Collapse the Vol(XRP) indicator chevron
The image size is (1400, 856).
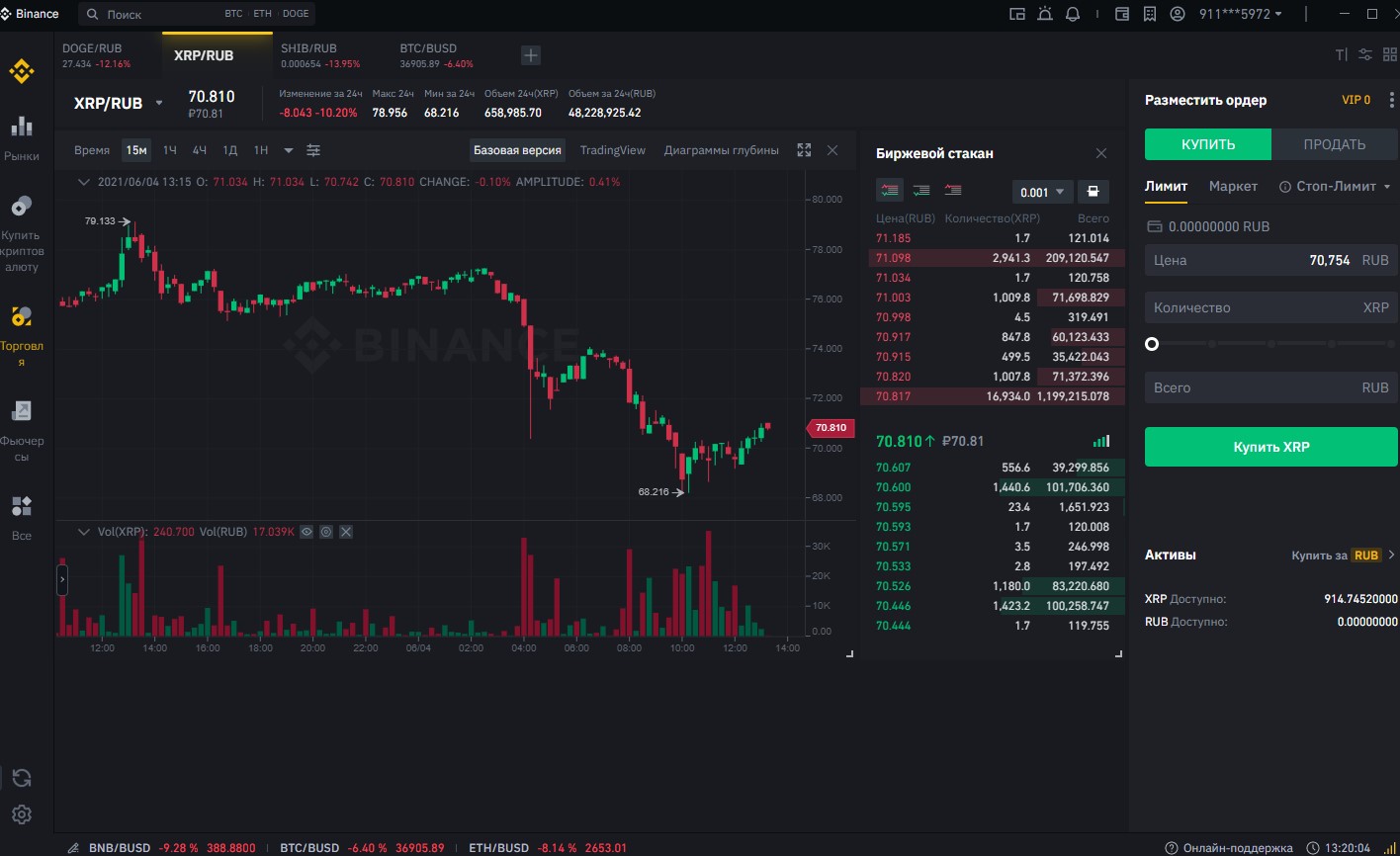tap(84, 532)
